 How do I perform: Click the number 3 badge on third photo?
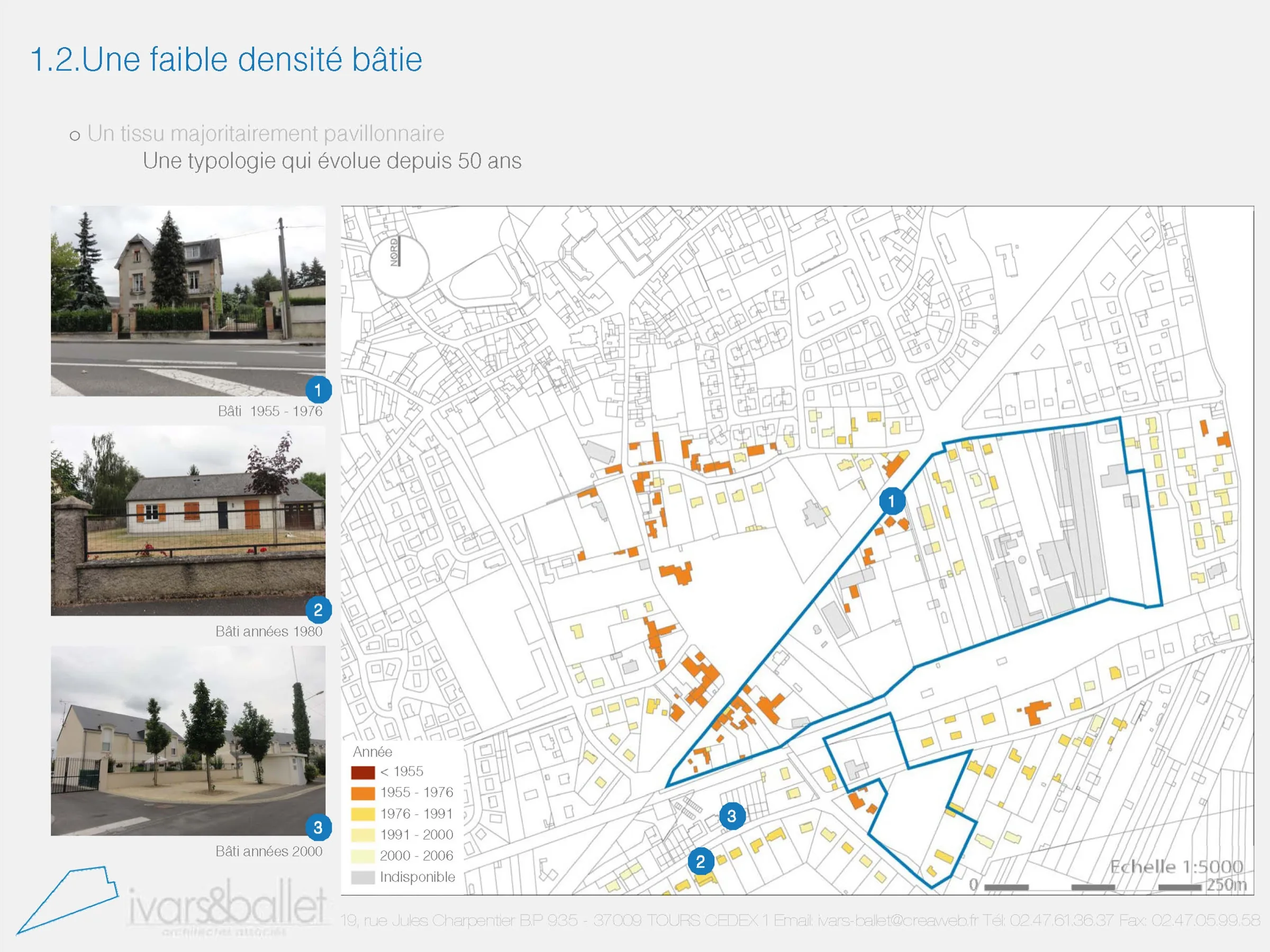(318, 827)
